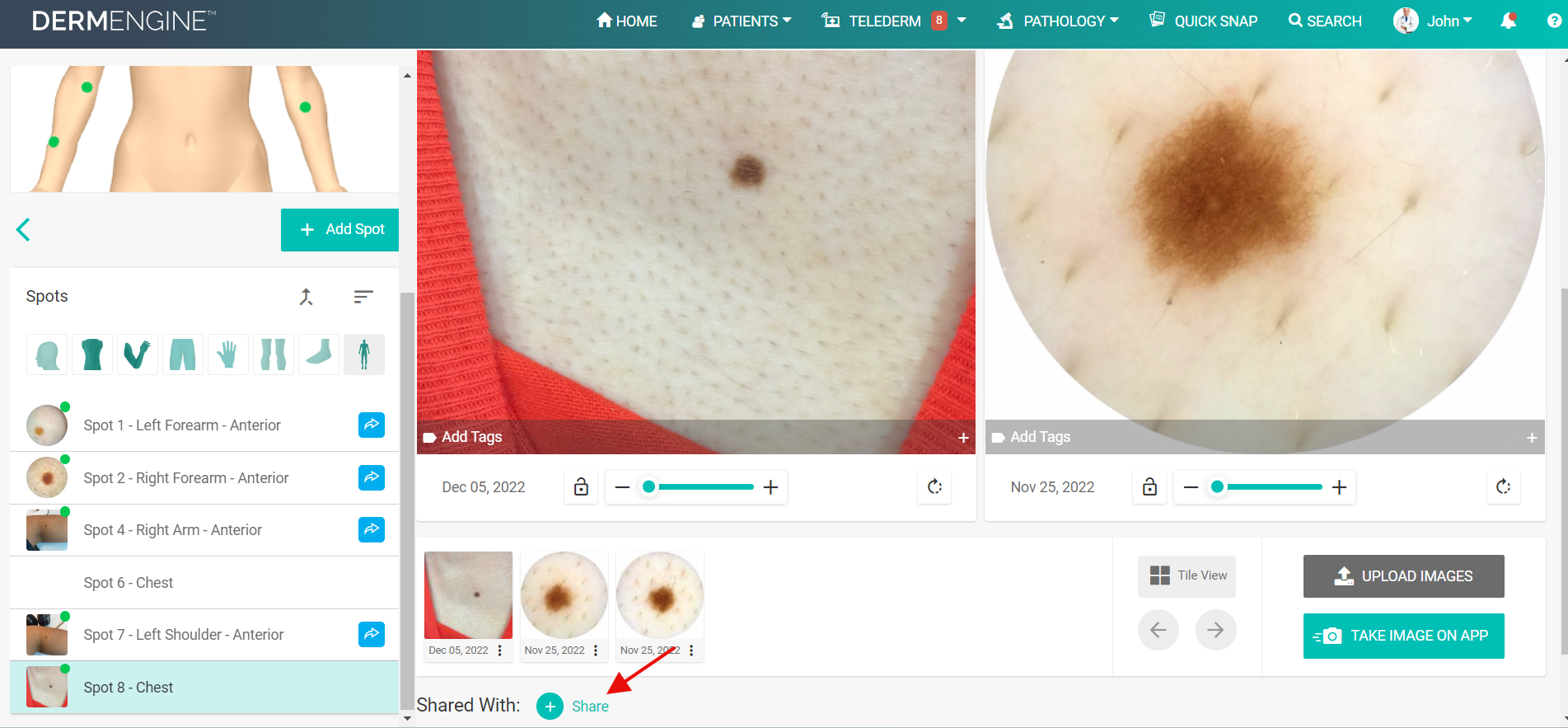This screenshot has width=1568, height=728.
Task: Select the torso body-part filter icon
Action: point(92,355)
